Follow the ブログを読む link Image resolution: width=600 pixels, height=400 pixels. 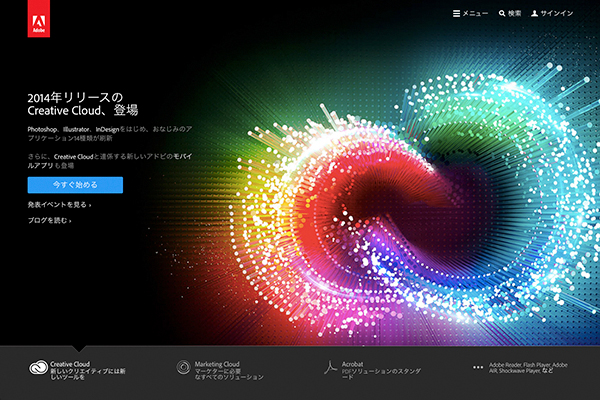pyautogui.click(x=49, y=220)
